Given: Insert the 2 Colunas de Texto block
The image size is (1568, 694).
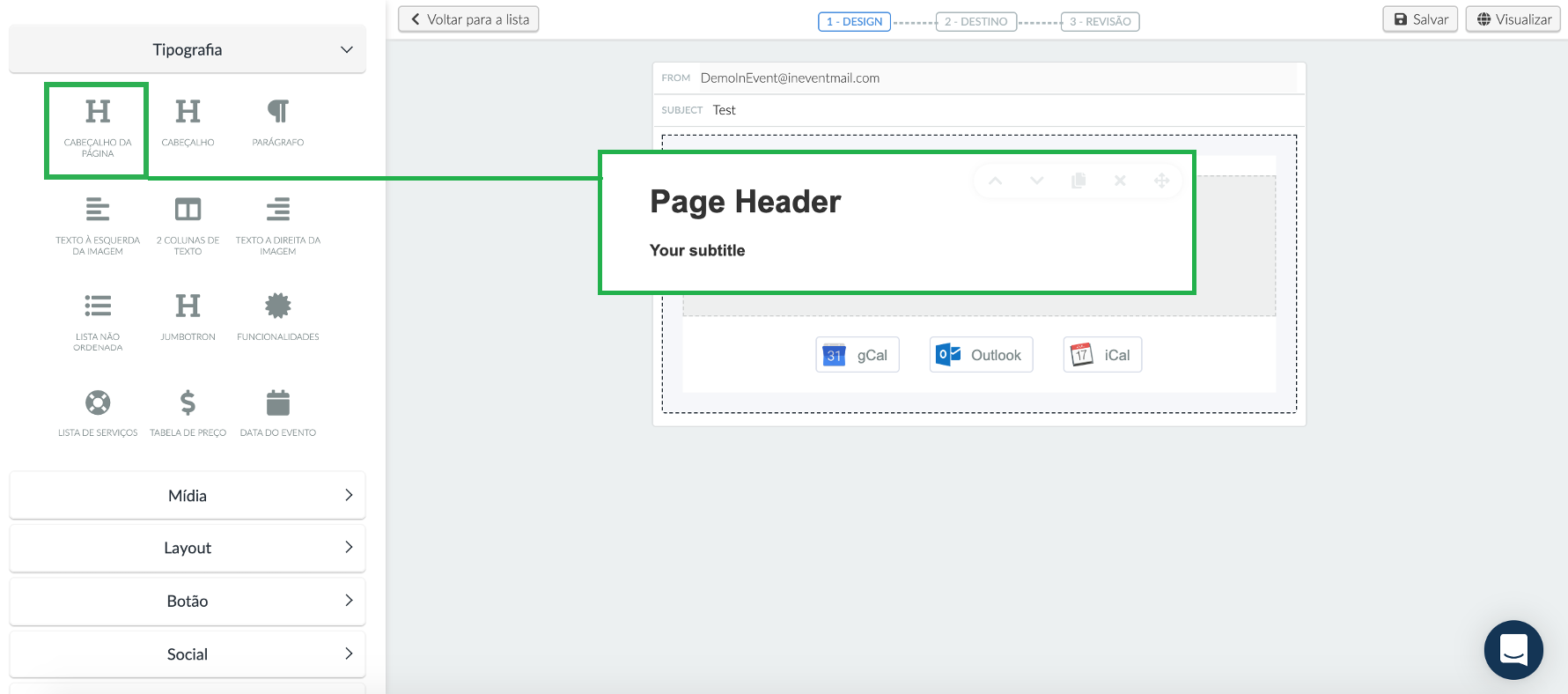Looking at the screenshot, I should (188, 225).
